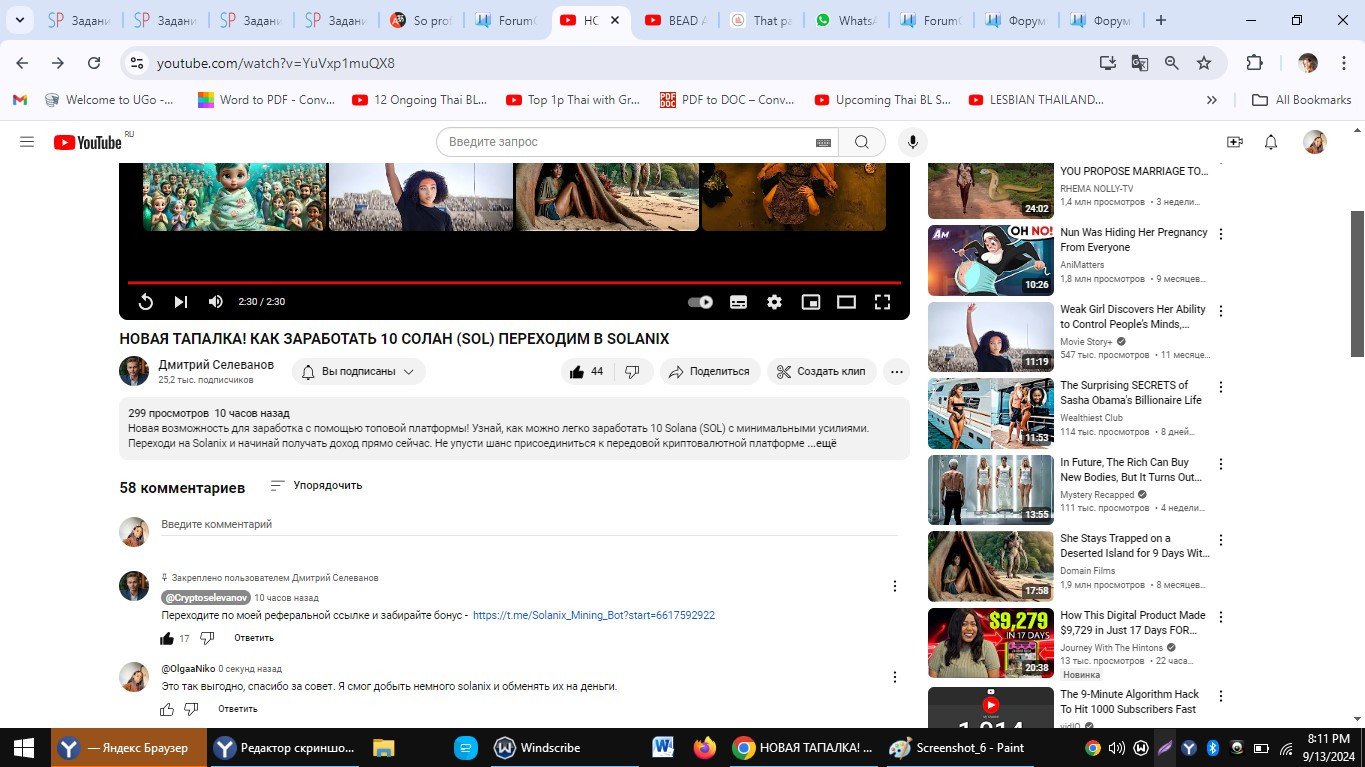Image resolution: width=1365 pixels, height=767 pixels.
Task: Translate this page with Google Translate icon
Action: pyautogui.click(x=1139, y=63)
